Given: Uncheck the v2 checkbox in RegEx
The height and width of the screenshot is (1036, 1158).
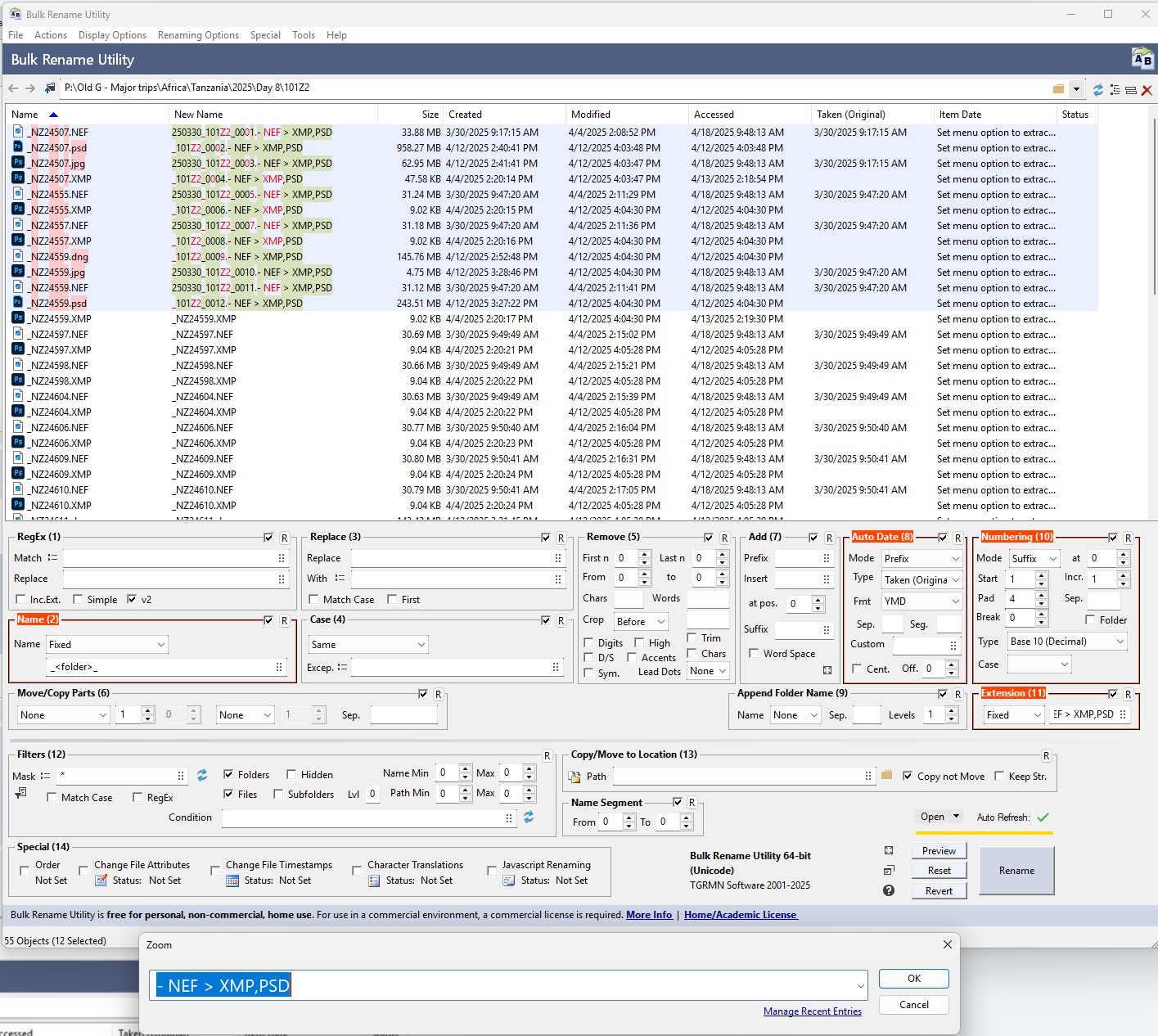Looking at the screenshot, I should tap(132, 600).
